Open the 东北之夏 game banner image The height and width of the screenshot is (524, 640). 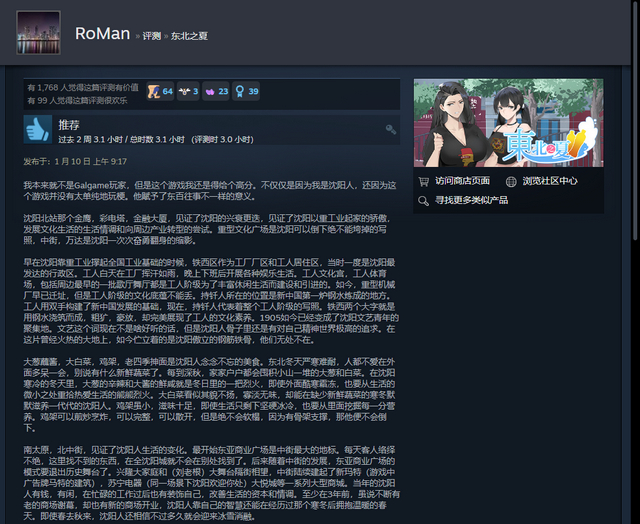pyautogui.click(x=509, y=123)
